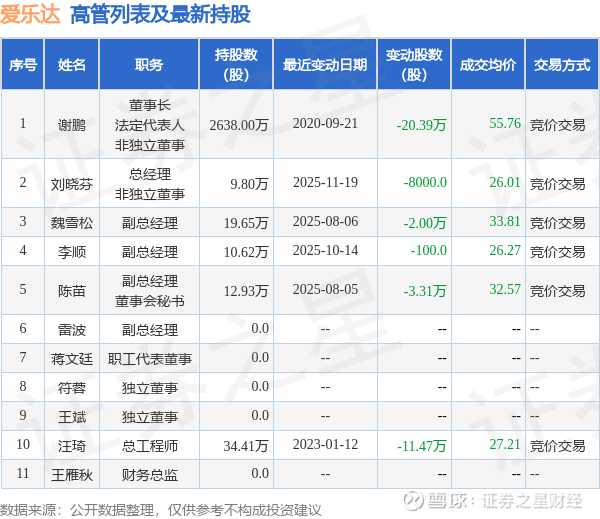Click 证券之星财经 watermark text

point(532,501)
